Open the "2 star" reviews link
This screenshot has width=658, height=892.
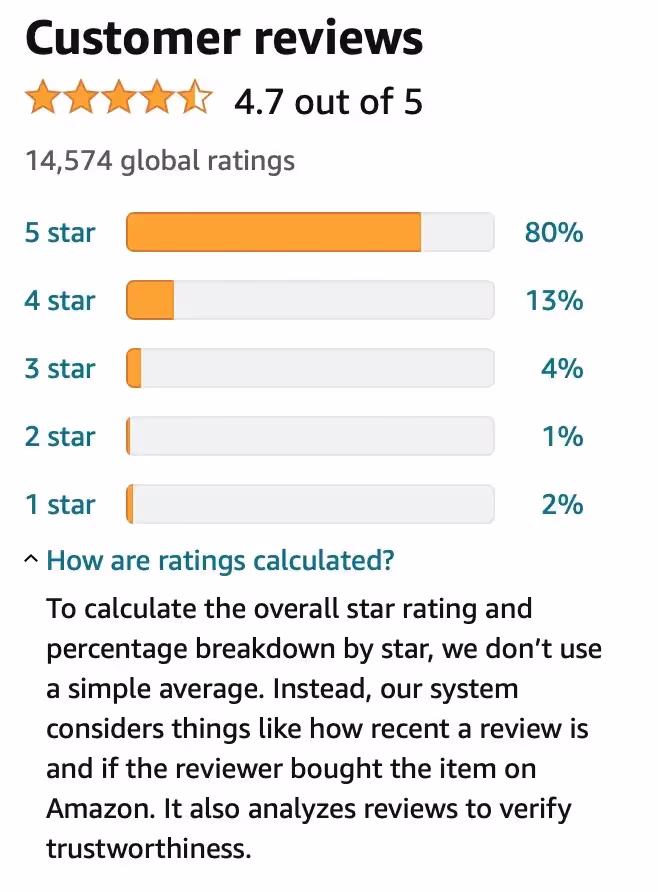click(x=60, y=437)
